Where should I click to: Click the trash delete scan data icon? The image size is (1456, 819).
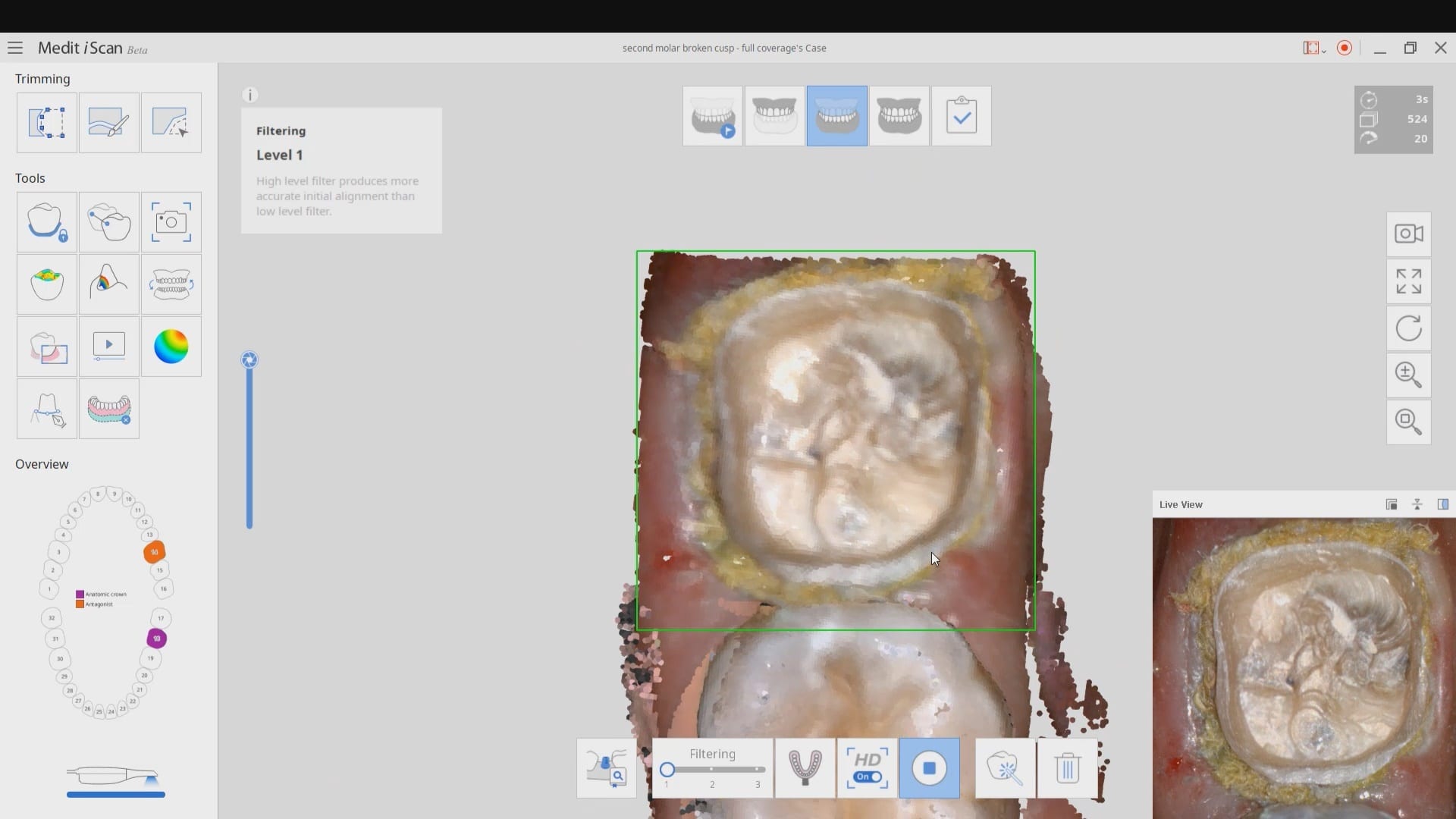pos(1067,768)
